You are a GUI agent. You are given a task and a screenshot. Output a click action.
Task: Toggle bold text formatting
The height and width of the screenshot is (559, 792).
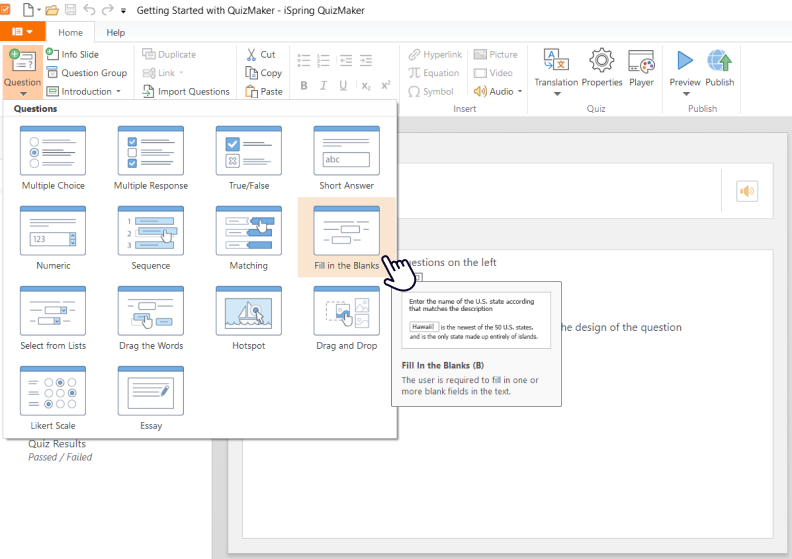coord(304,85)
